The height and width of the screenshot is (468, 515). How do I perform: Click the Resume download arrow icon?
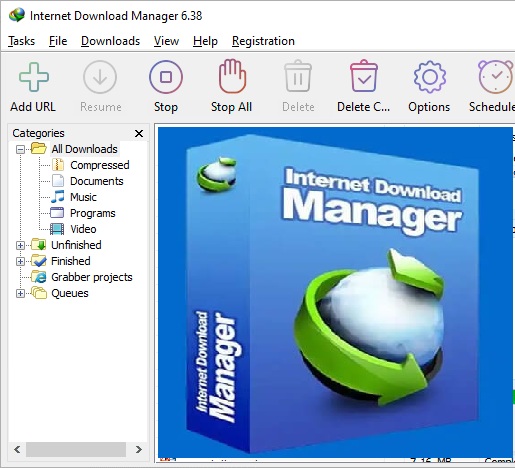100,77
